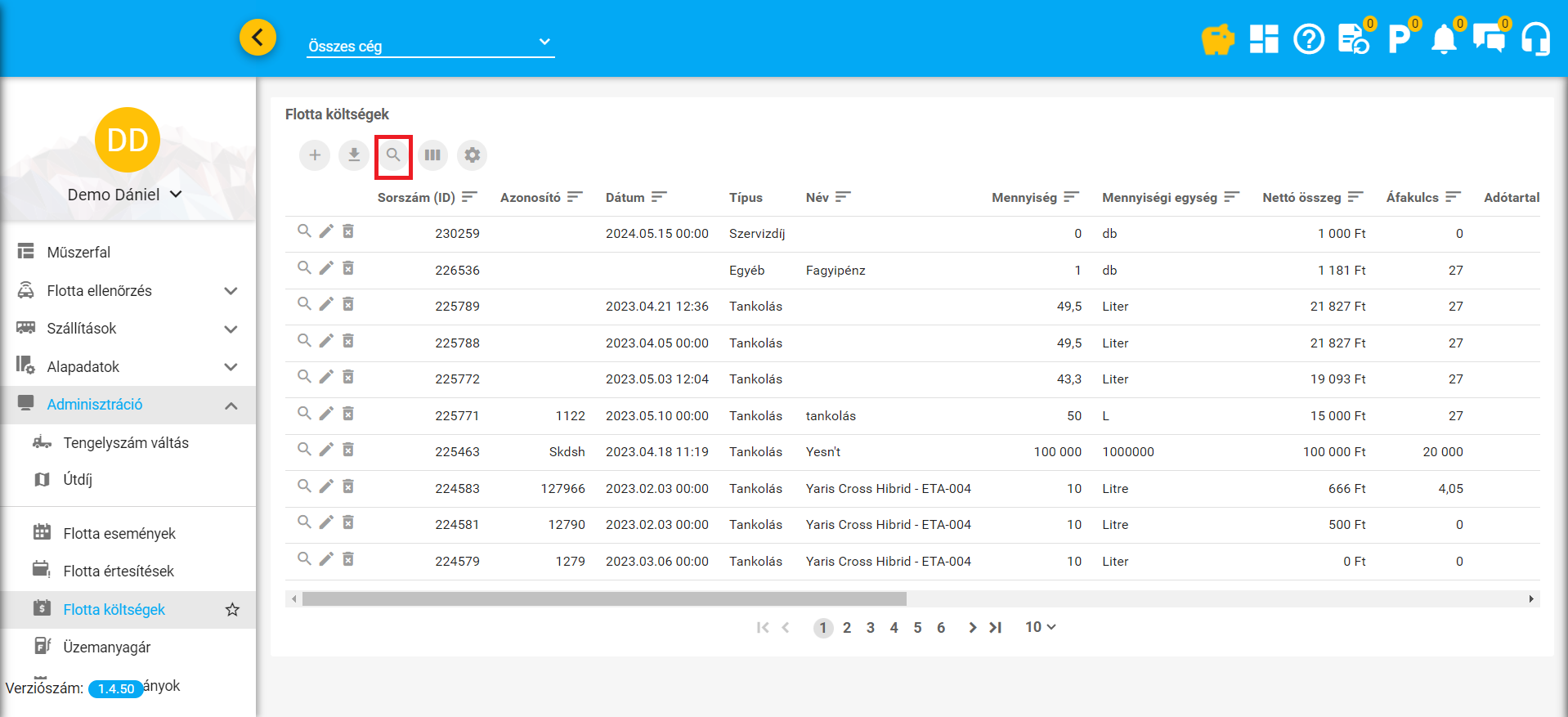Viewport: 1568px width, 717px height.
Task: Open the rows per page dropdown
Action: point(1040,627)
